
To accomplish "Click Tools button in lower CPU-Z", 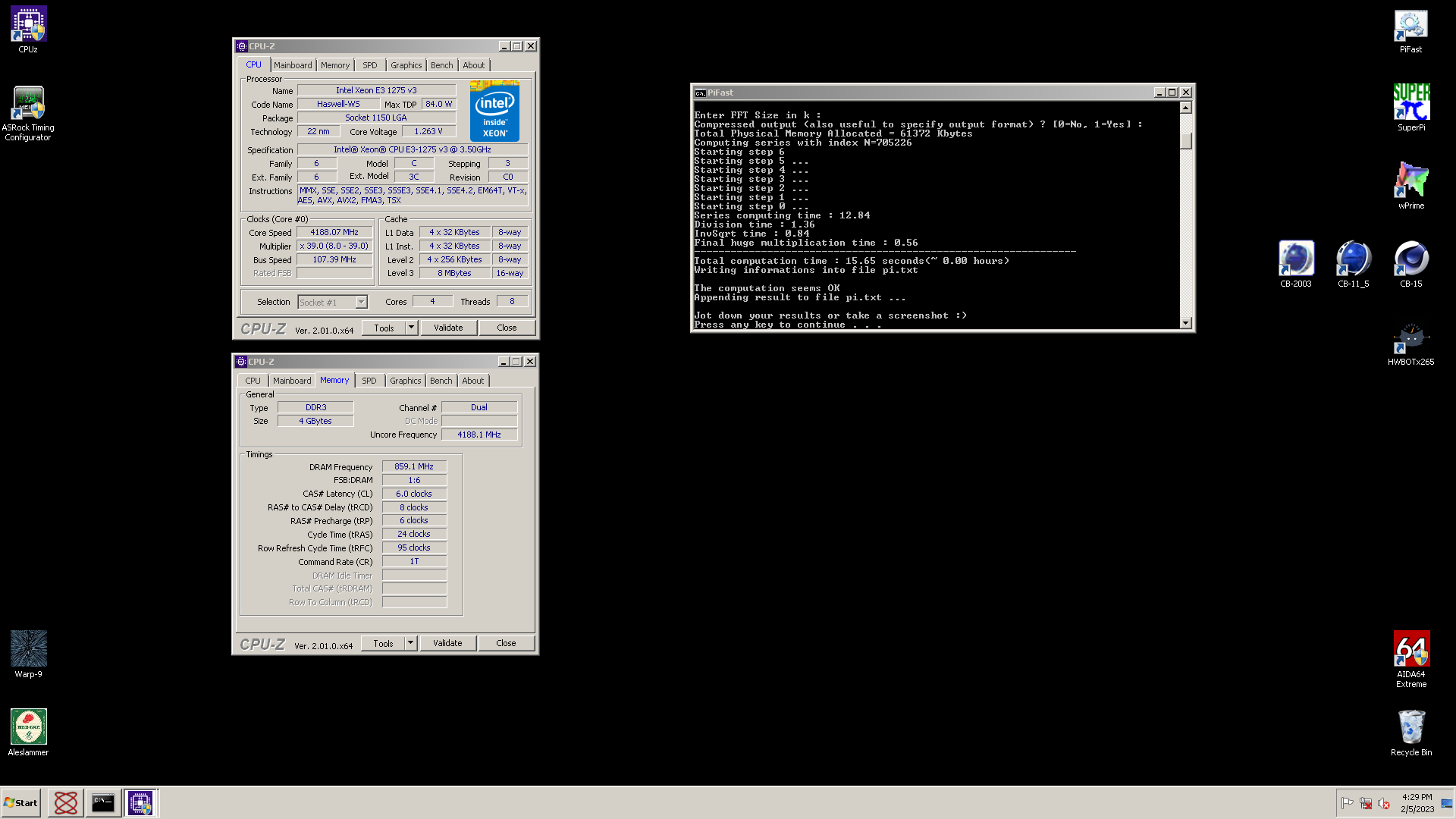I will coord(383,643).
